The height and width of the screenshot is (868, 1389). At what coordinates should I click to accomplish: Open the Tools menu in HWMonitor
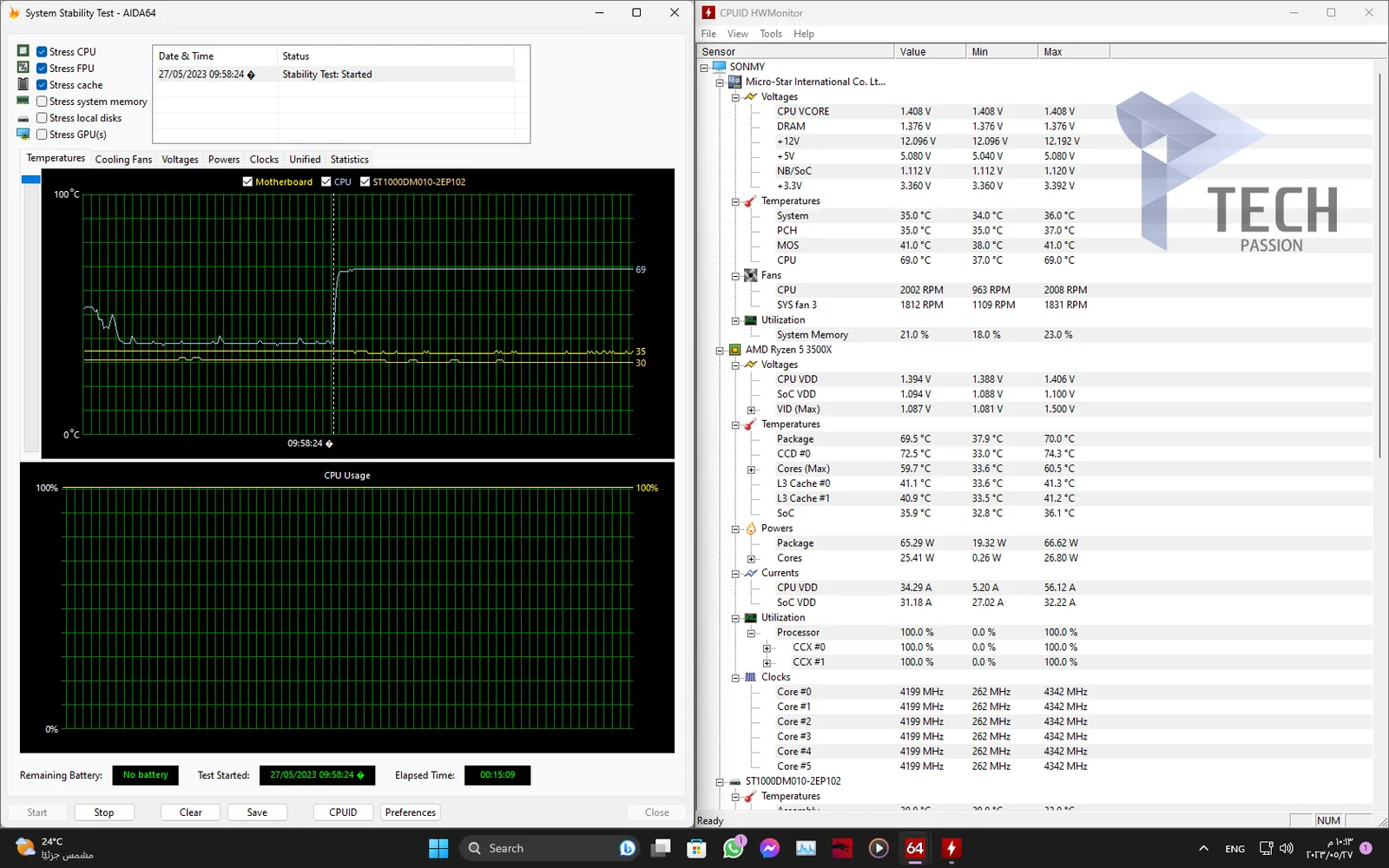coord(771,34)
